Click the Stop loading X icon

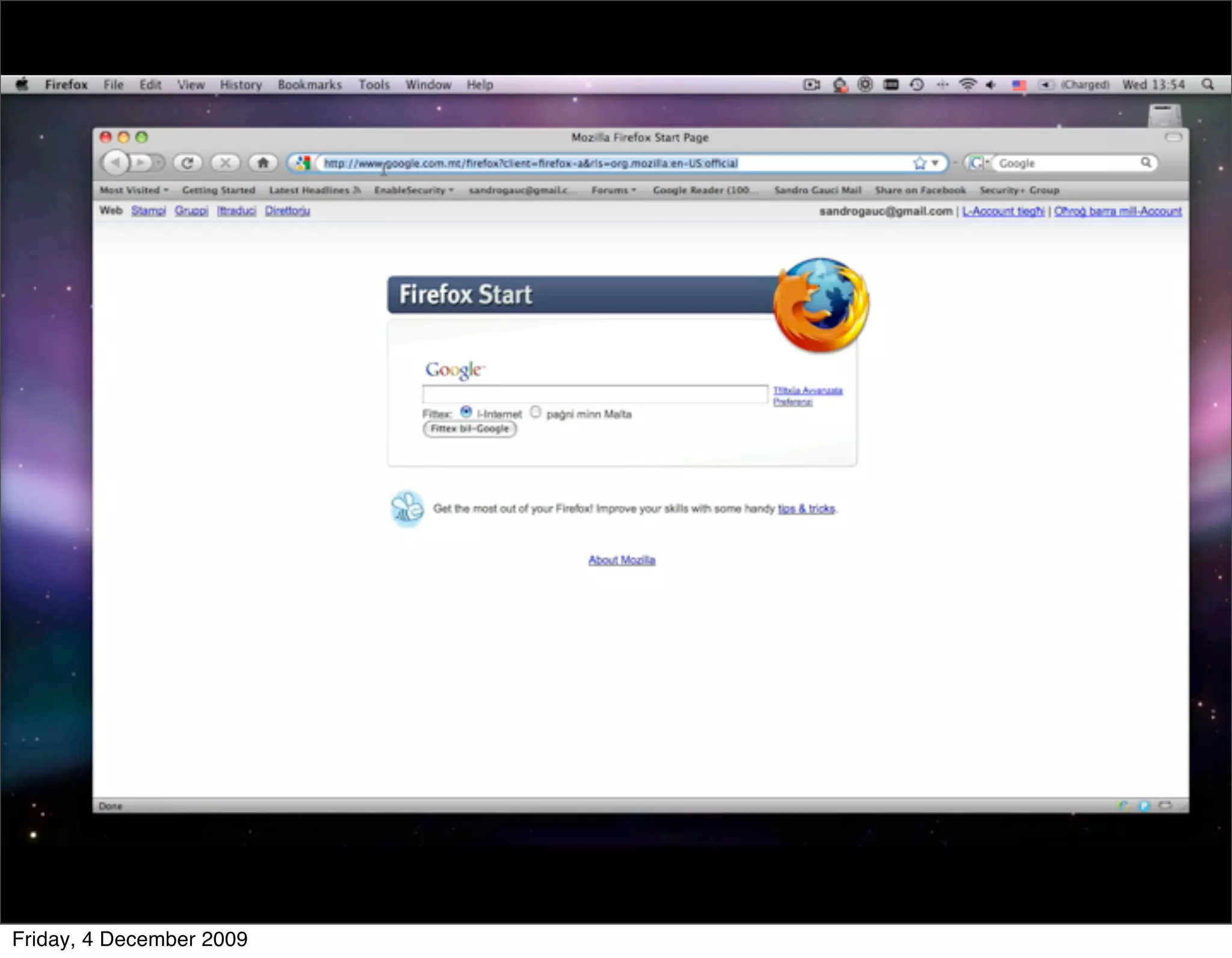click(225, 163)
